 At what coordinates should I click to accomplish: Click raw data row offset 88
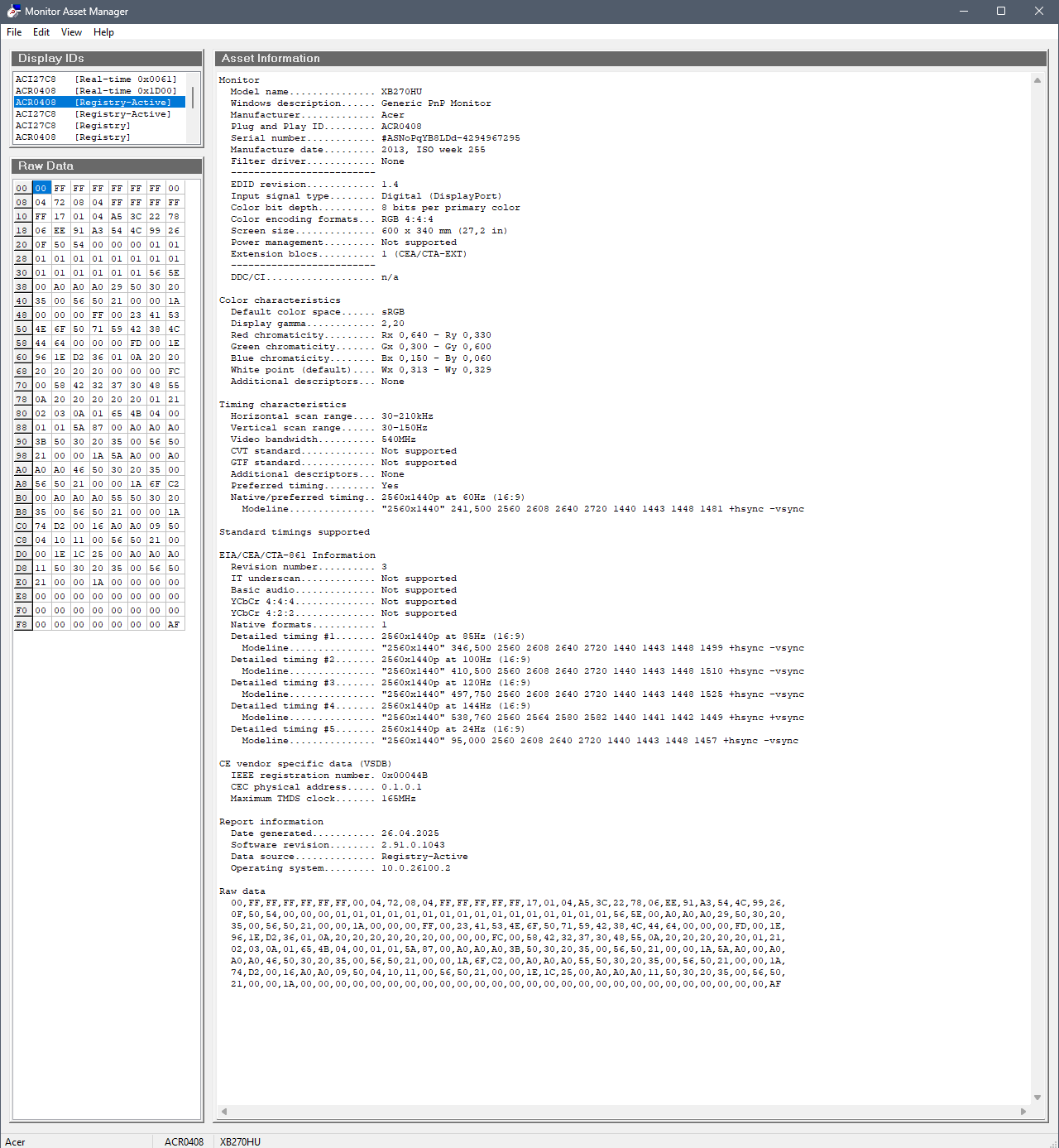pos(22,428)
